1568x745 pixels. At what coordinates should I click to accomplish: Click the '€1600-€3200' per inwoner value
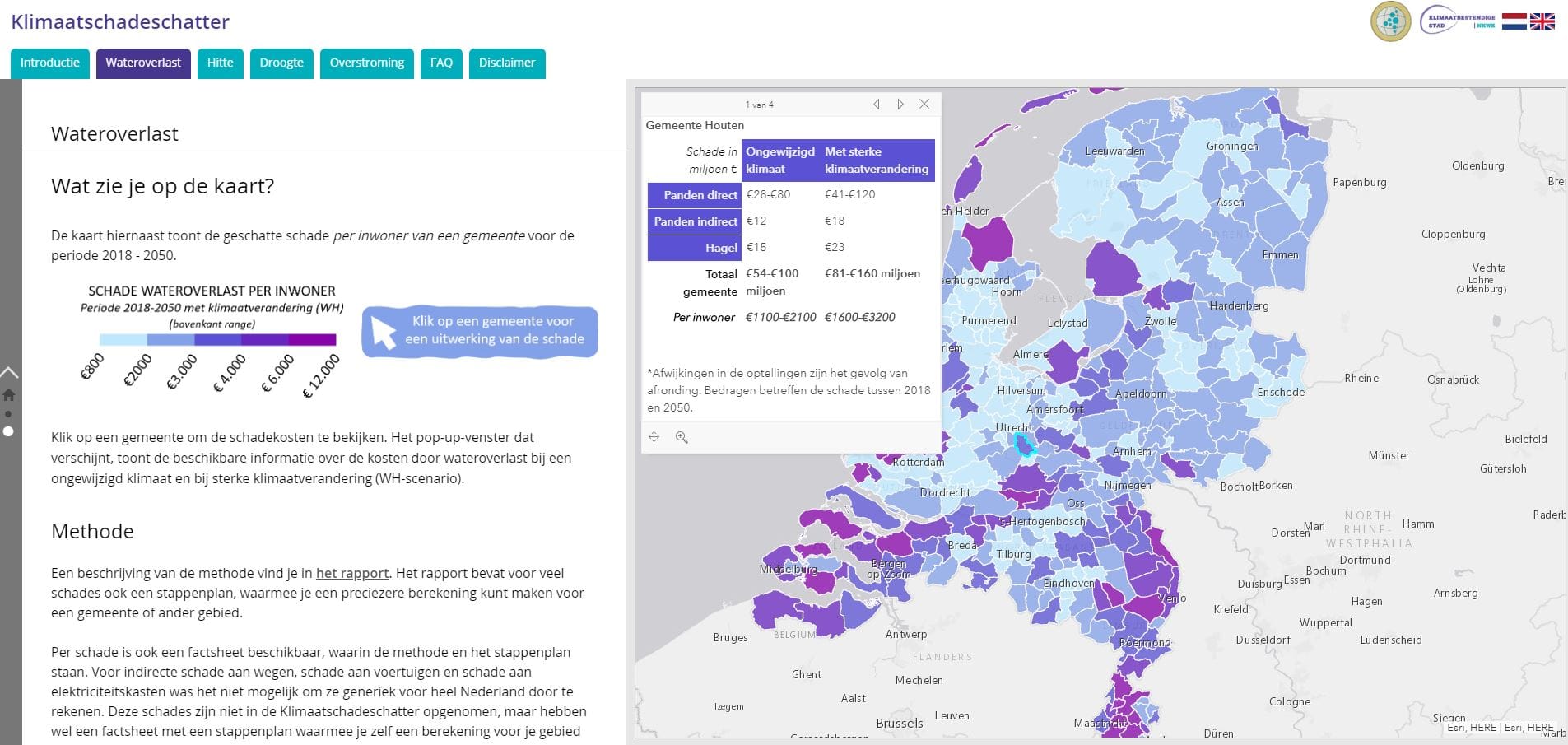(860, 317)
